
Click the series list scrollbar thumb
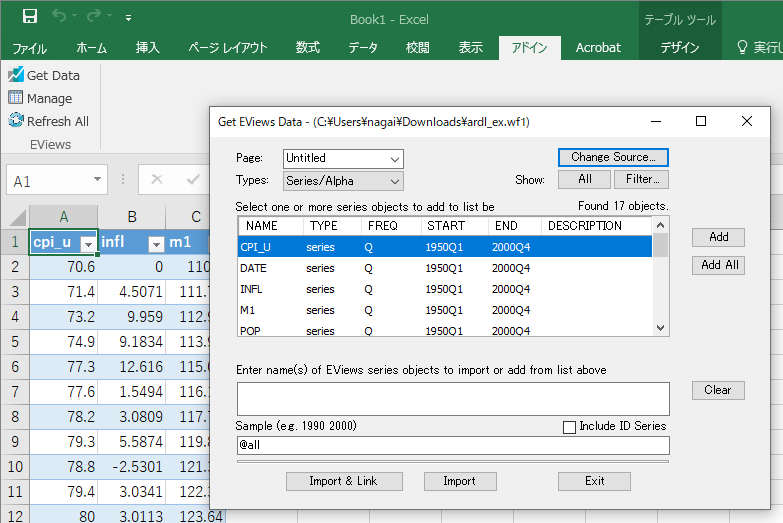coord(661,245)
